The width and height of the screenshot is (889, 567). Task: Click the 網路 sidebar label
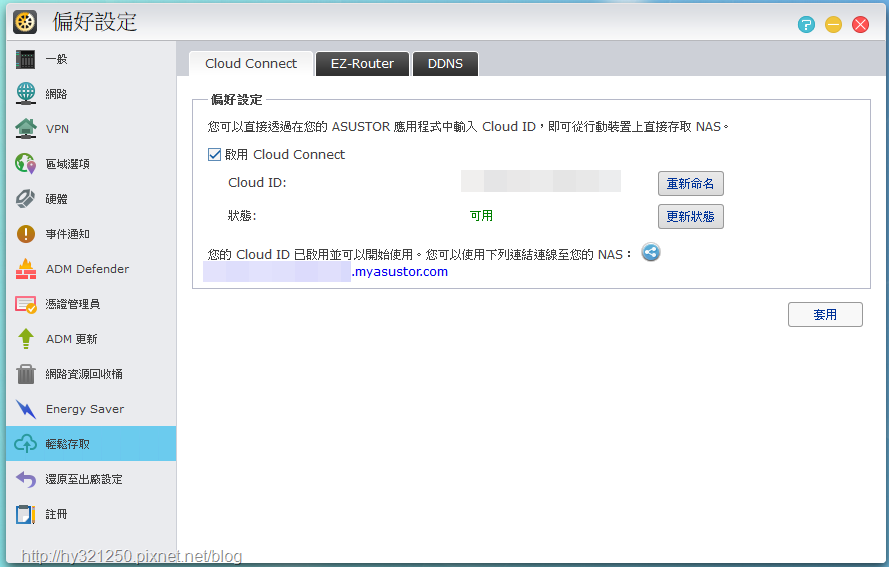(x=56, y=94)
